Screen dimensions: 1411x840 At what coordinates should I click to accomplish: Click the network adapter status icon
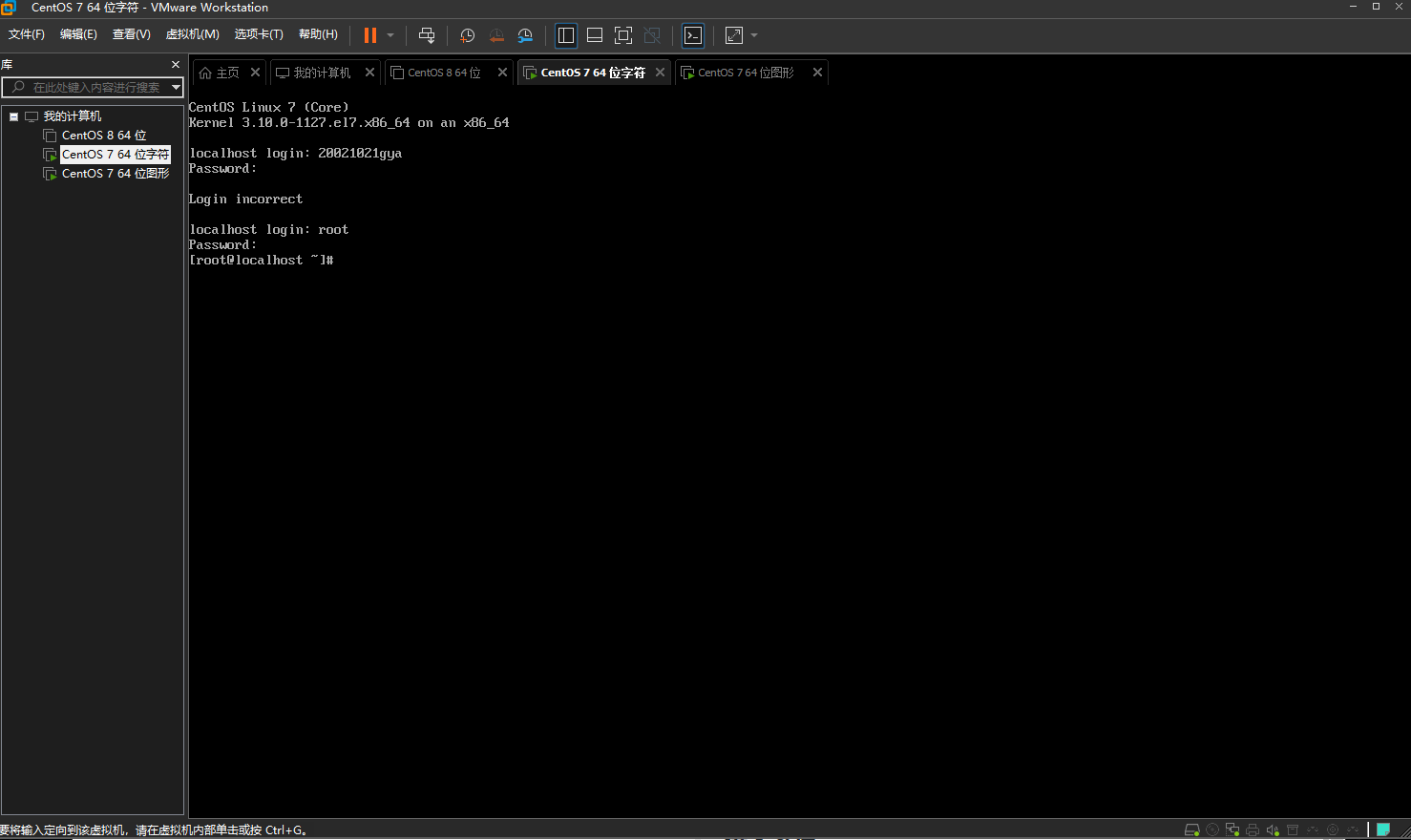[1232, 830]
